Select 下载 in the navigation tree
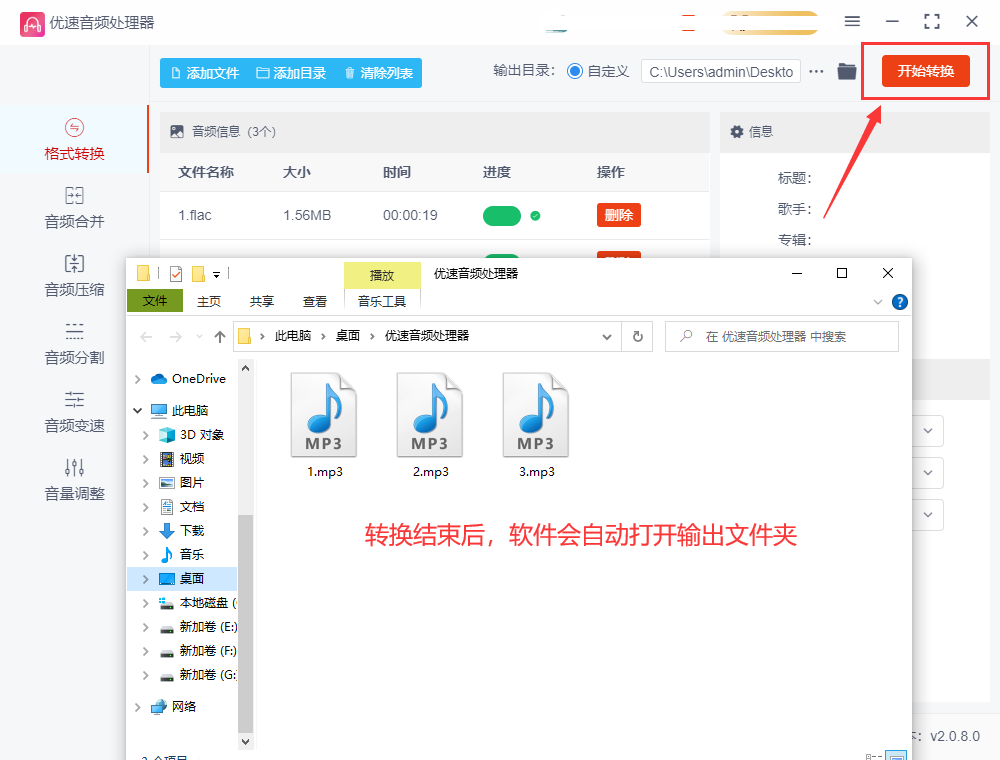 191,530
